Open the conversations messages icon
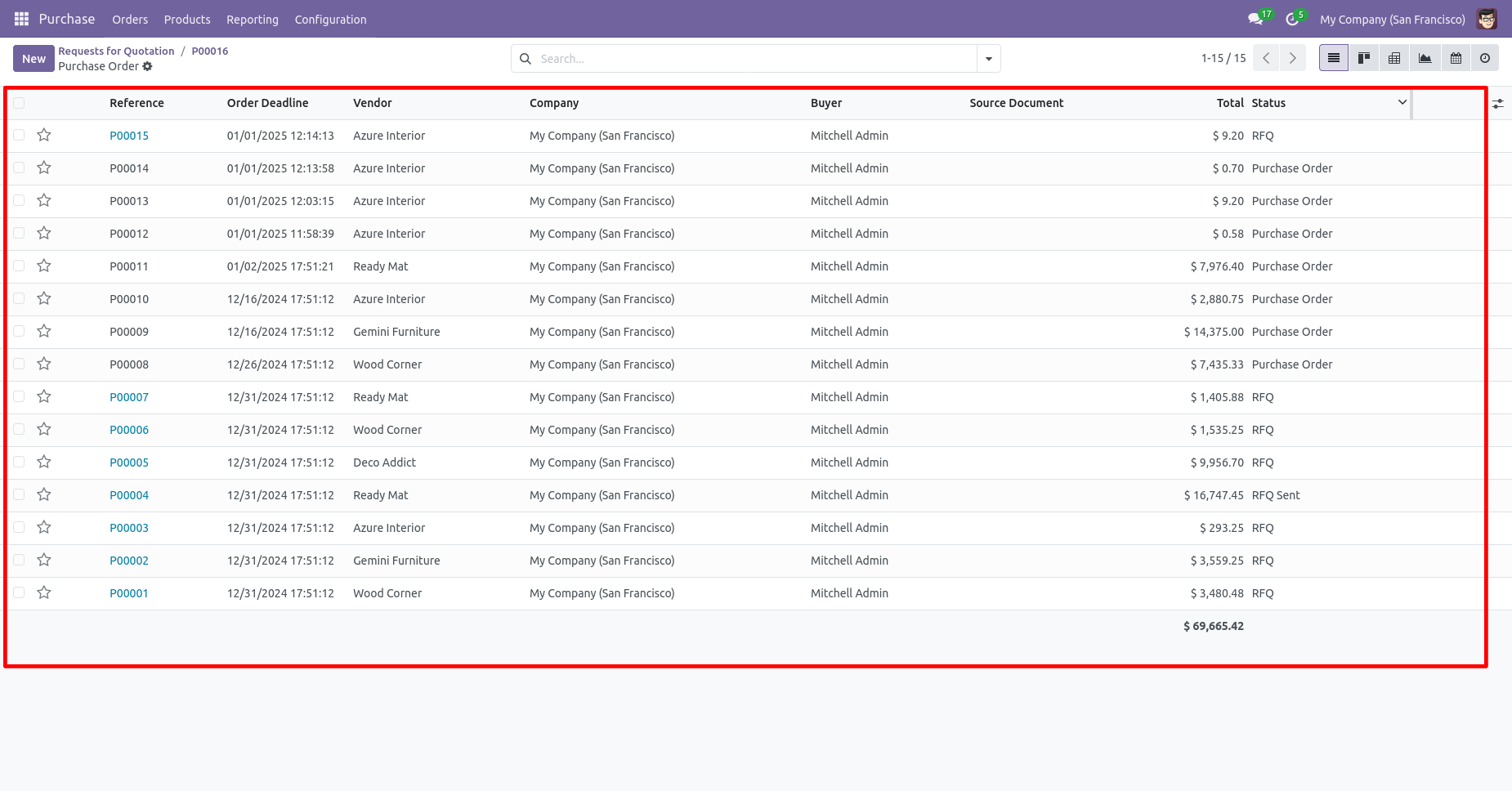 point(1255,19)
